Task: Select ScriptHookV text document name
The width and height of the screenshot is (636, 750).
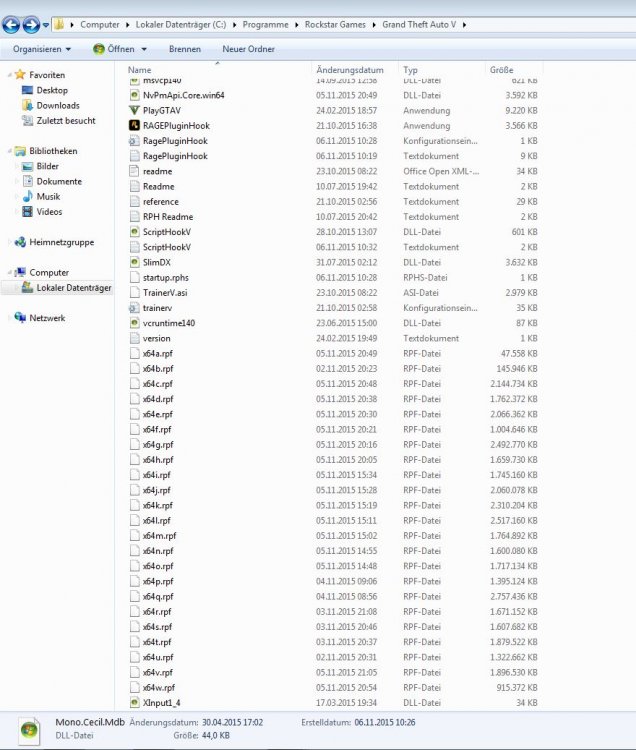Action: (166, 247)
